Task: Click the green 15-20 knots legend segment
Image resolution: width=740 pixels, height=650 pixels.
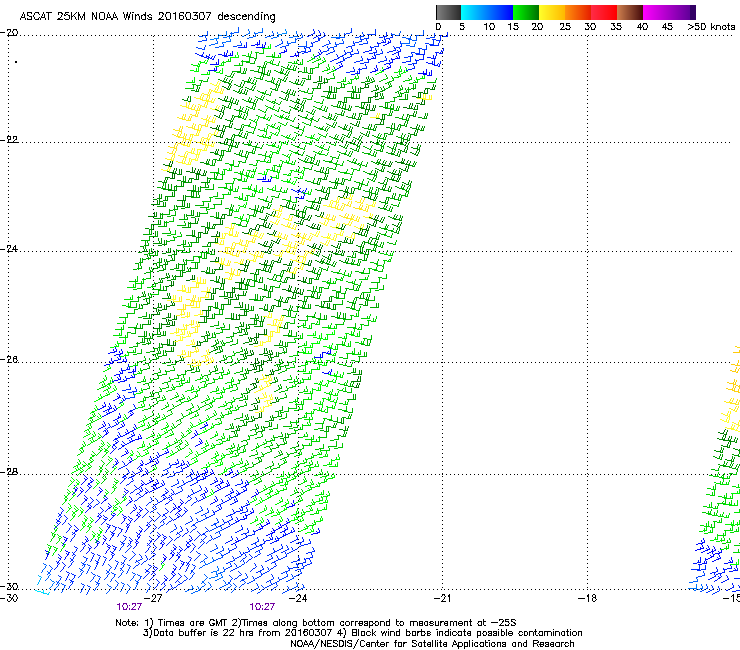Action: (526, 12)
